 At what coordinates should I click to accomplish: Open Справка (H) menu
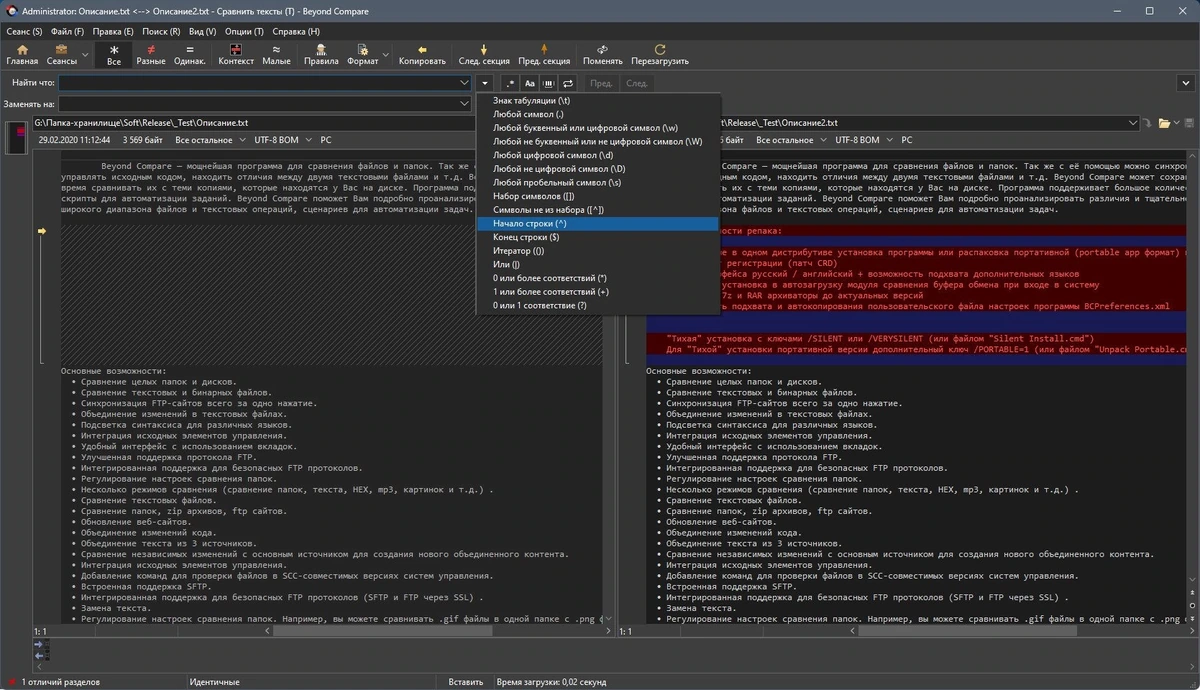click(296, 32)
